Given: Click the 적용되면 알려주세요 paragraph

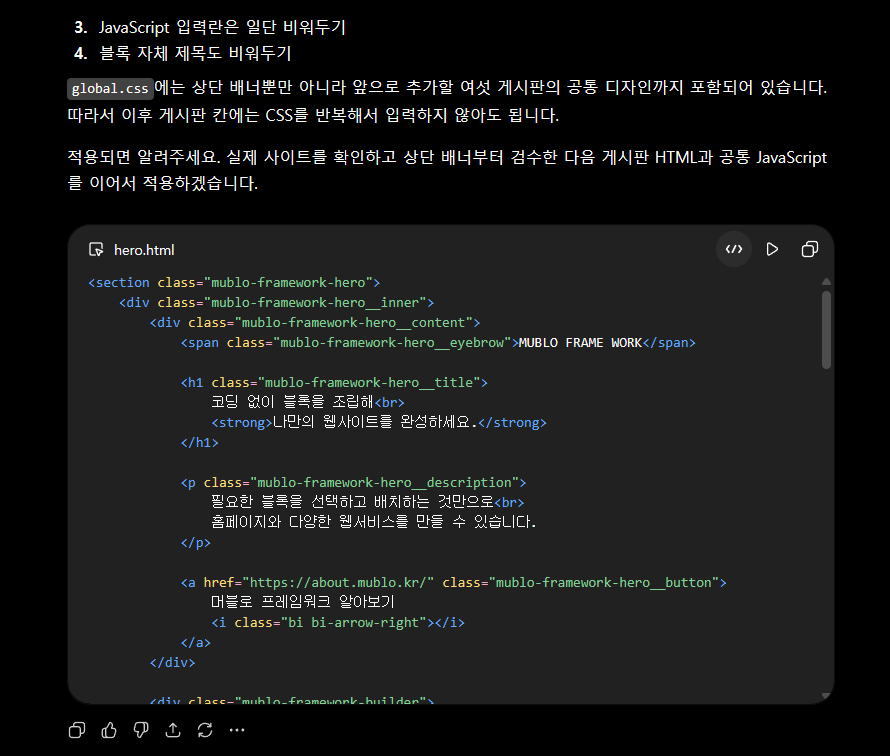Looking at the screenshot, I should click(447, 170).
